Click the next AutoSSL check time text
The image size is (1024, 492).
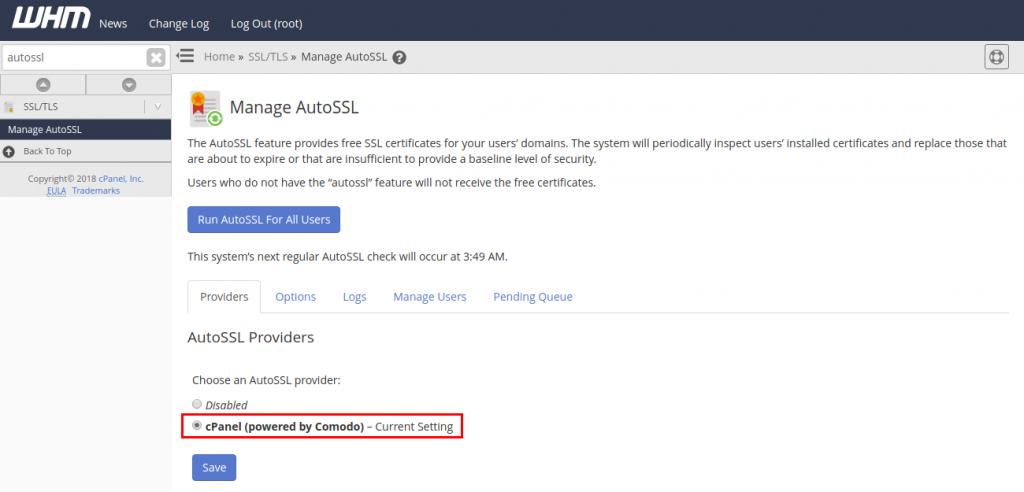click(347, 257)
